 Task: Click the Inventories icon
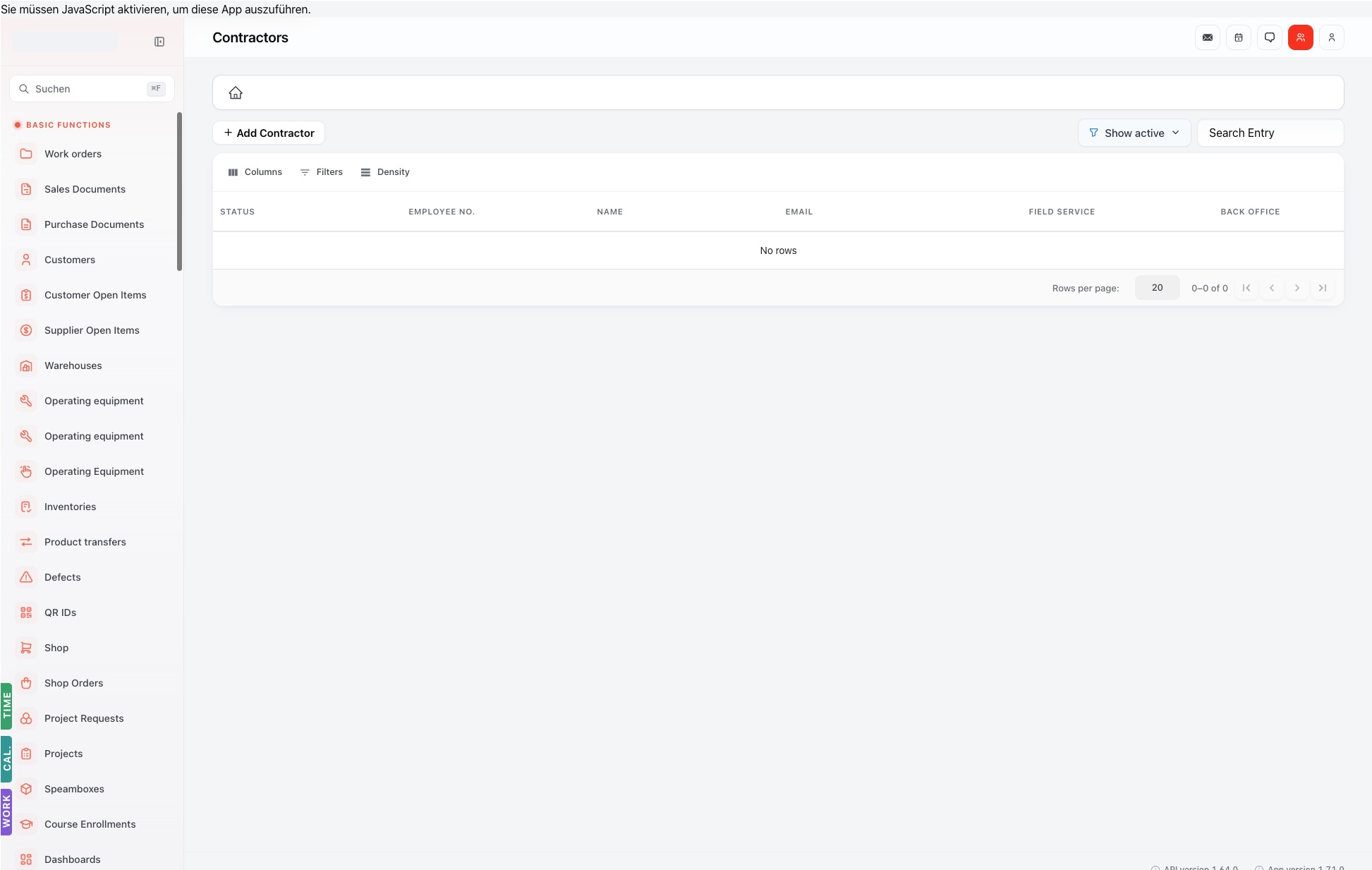[26, 507]
